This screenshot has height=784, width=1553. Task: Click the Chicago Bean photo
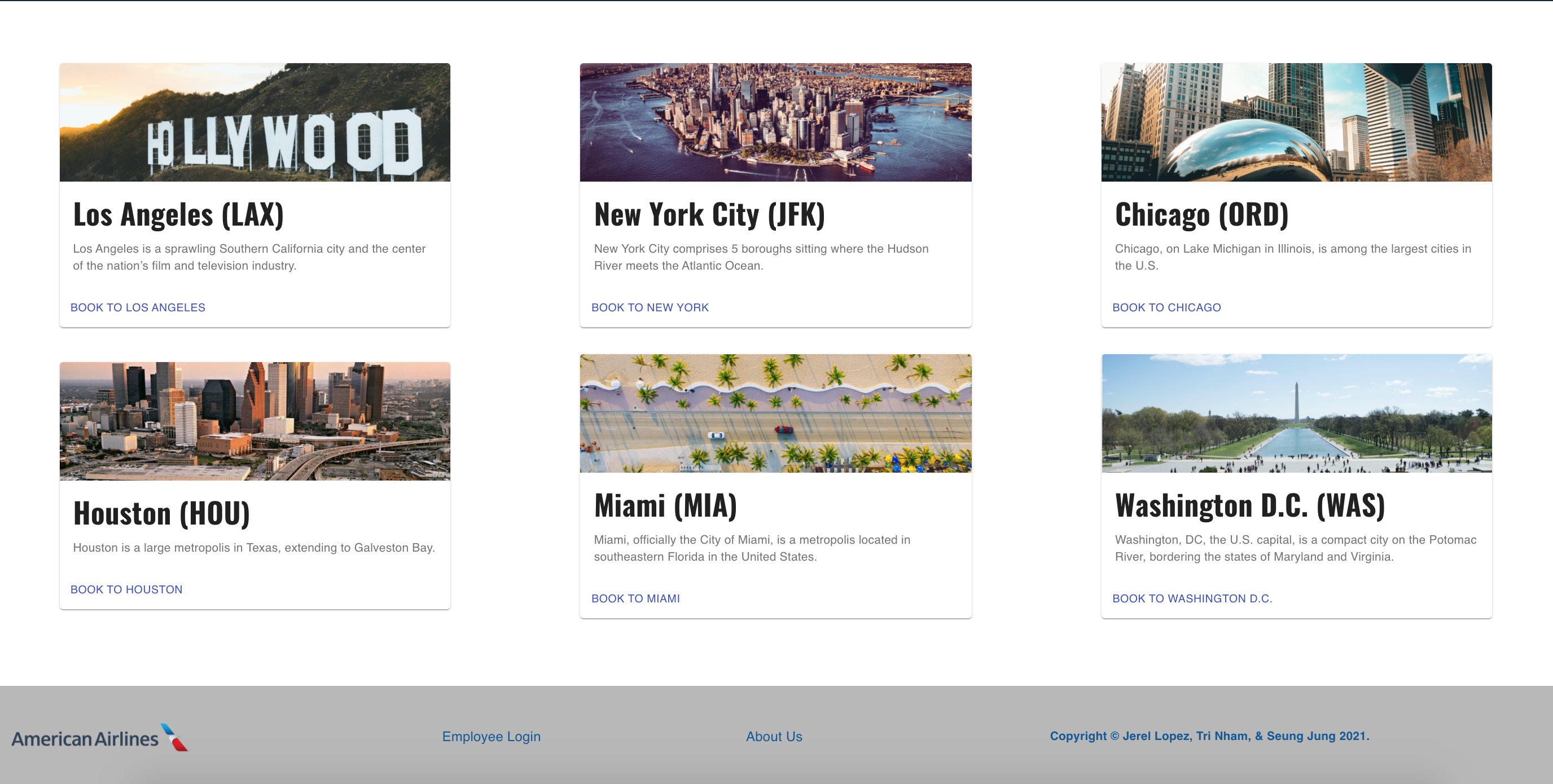(1296, 122)
